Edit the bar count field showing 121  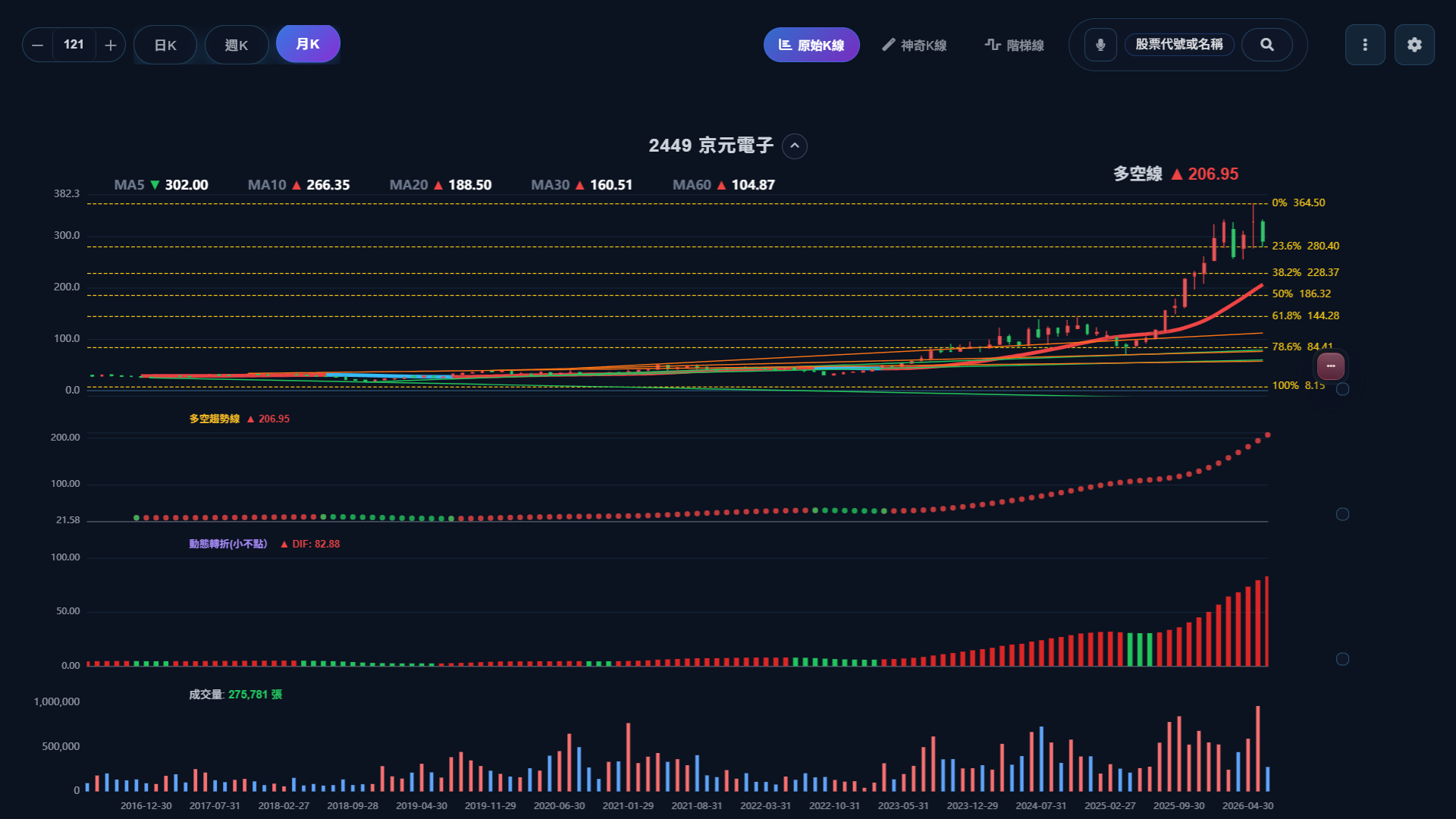[x=74, y=45]
